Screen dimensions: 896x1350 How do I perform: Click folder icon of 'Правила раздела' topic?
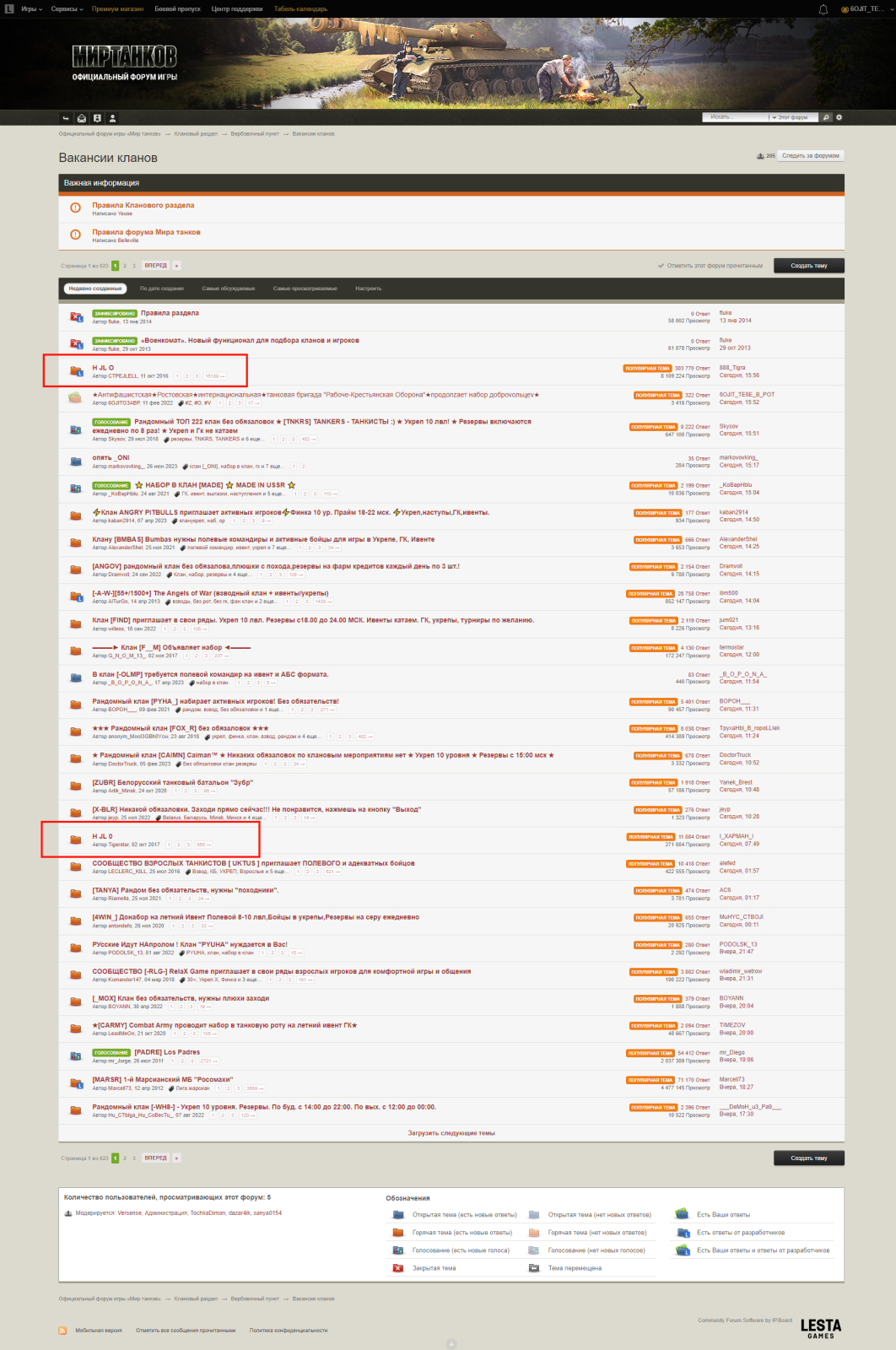click(x=75, y=316)
